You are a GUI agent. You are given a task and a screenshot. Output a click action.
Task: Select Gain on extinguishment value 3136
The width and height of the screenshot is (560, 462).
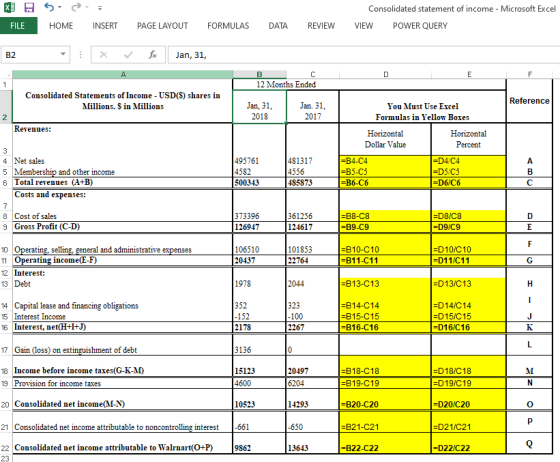(260, 345)
